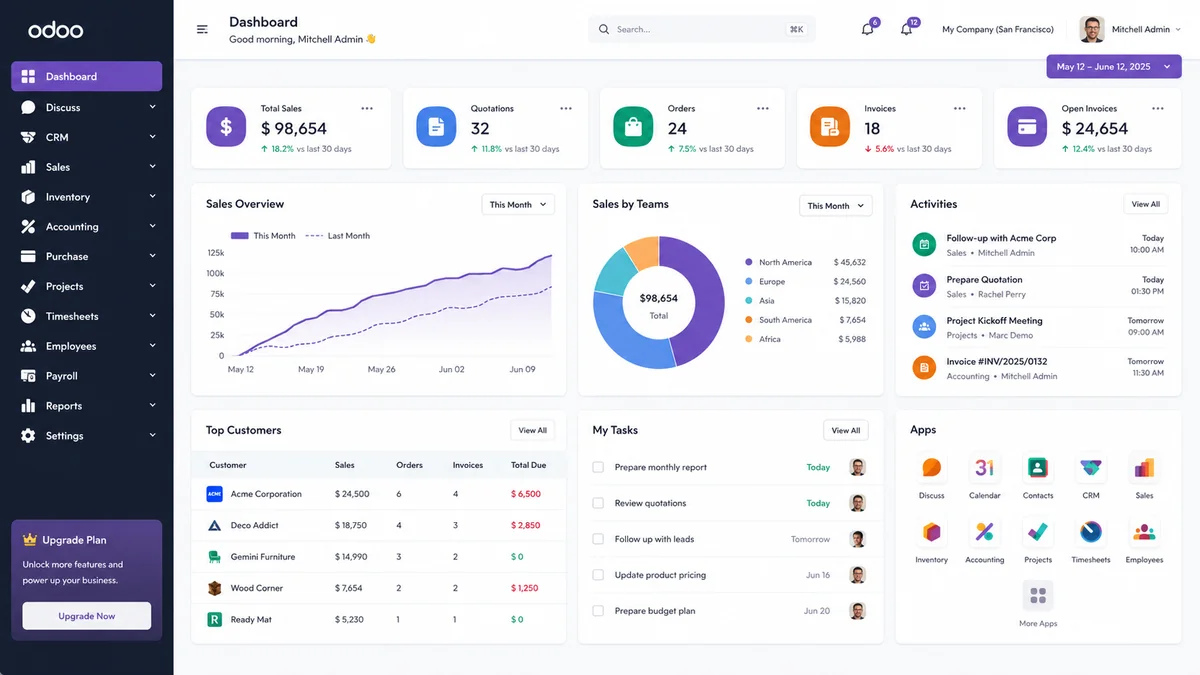Screen dimensions: 1200x675
Task: Click View All in Activities panel
Action: [x=1145, y=204]
